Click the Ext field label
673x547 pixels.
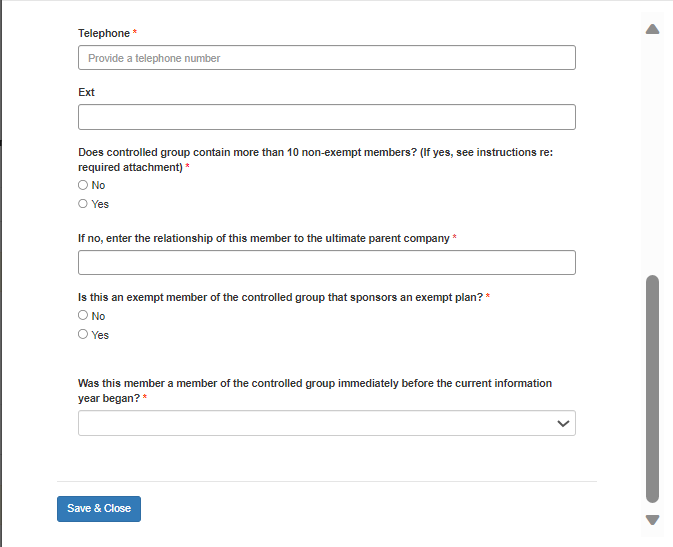(x=86, y=92)
